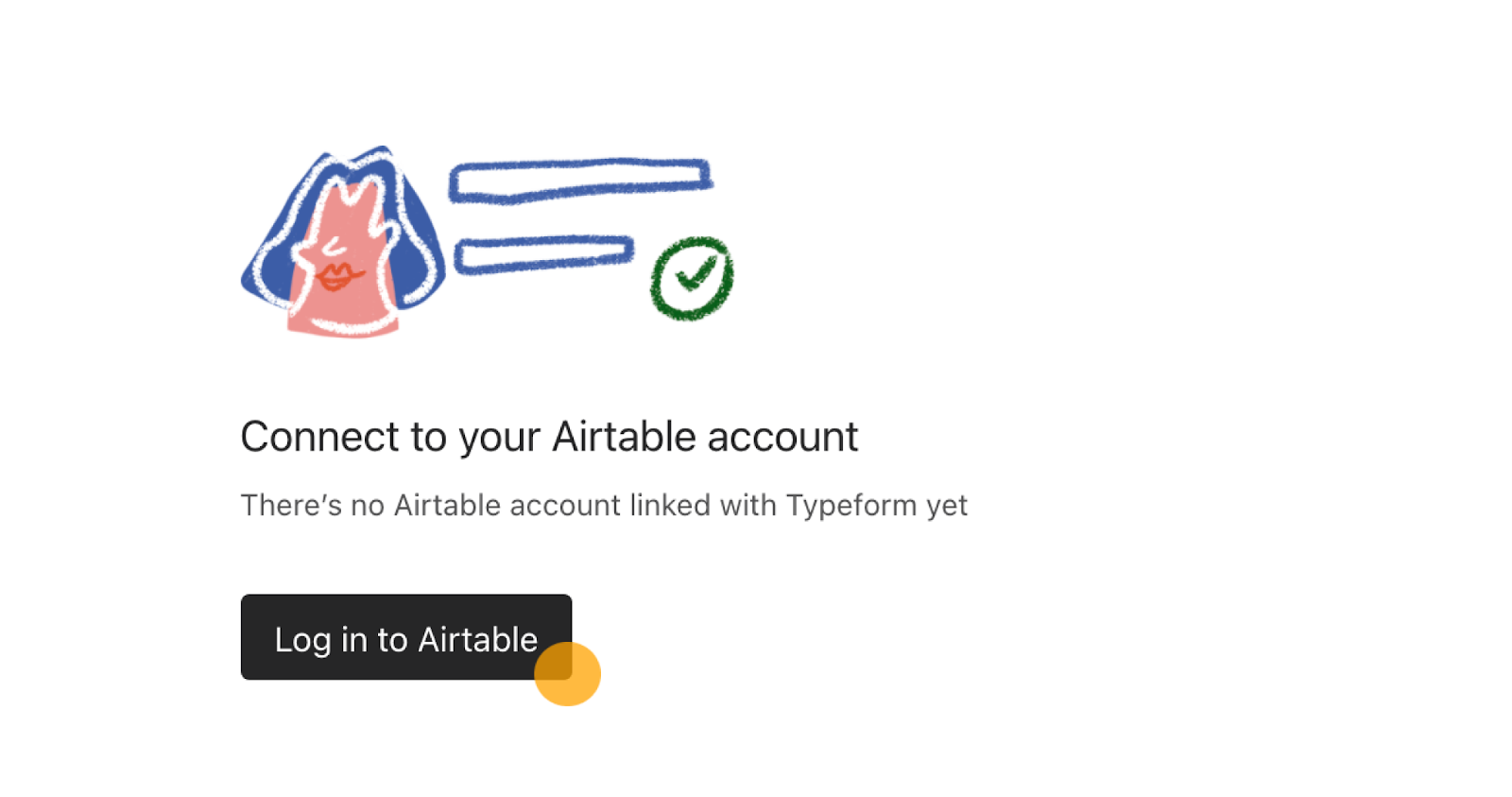The image size is (1512, 797).
Task: Click the check stroke inside the green circle
Action: pos(696,274)
